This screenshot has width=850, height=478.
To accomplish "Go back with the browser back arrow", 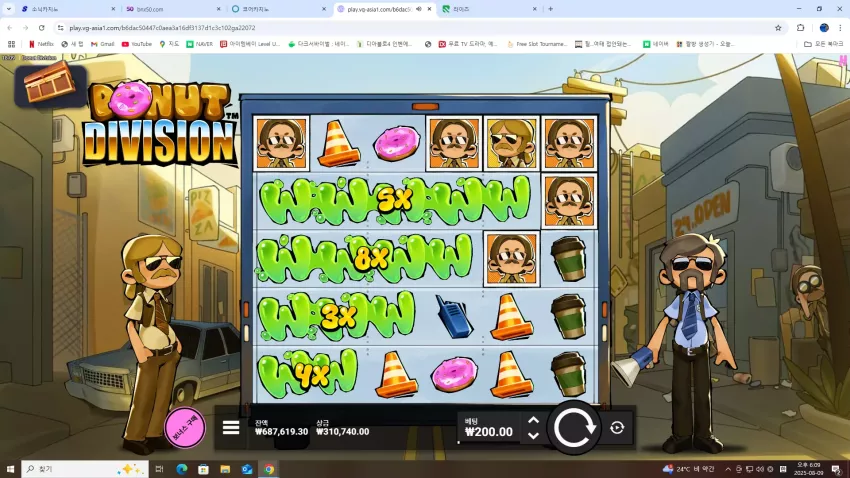I will click(x=10, y=28).
